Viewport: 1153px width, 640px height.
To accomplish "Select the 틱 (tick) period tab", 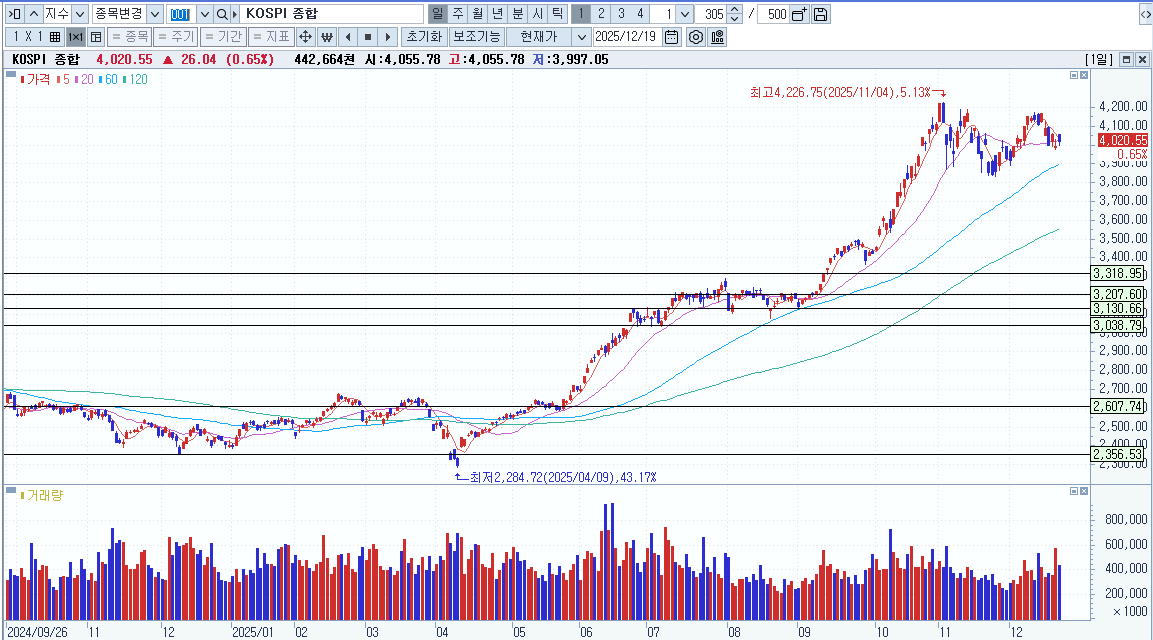I will click(557, 14).
